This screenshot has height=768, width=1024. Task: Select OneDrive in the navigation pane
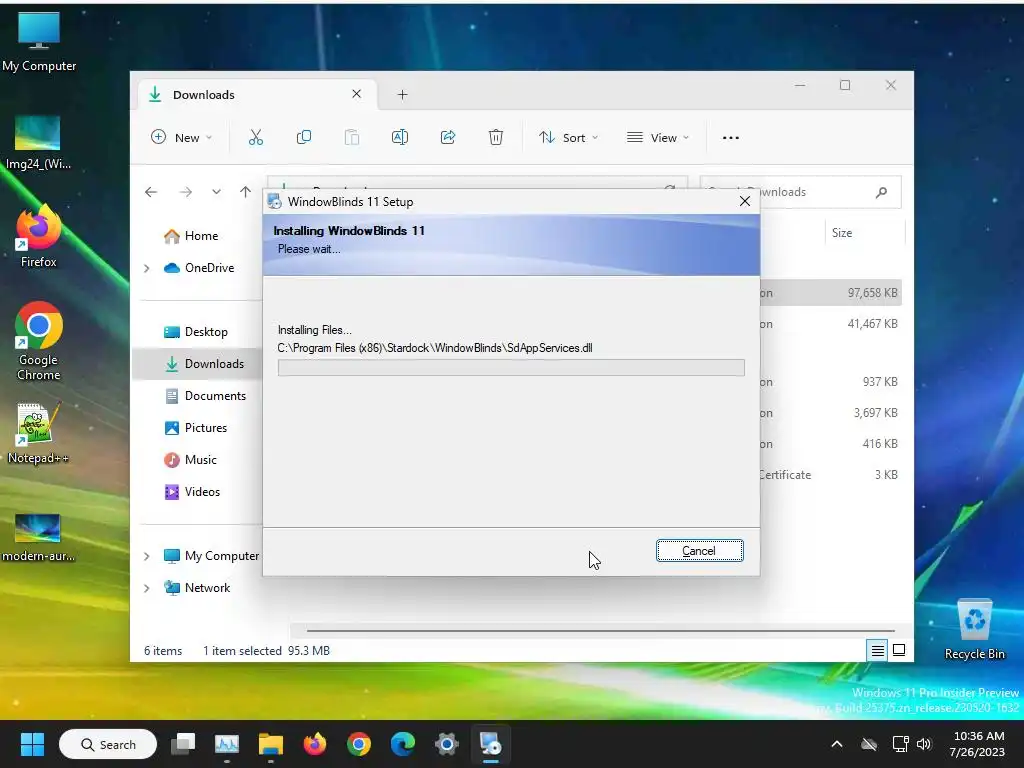pyautogui.click(x=199, y=268)
